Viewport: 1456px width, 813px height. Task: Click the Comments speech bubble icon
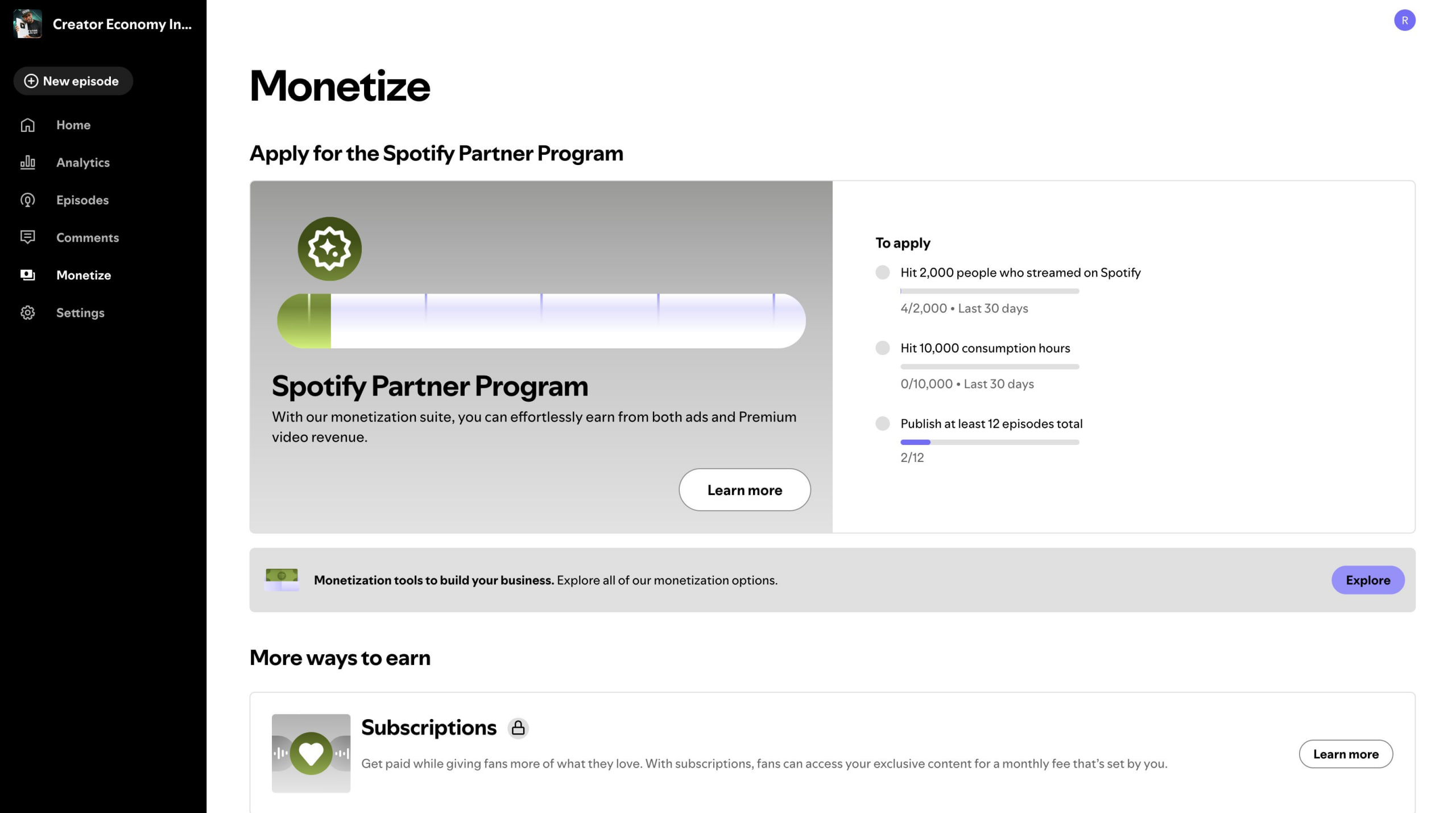point(27,237)
